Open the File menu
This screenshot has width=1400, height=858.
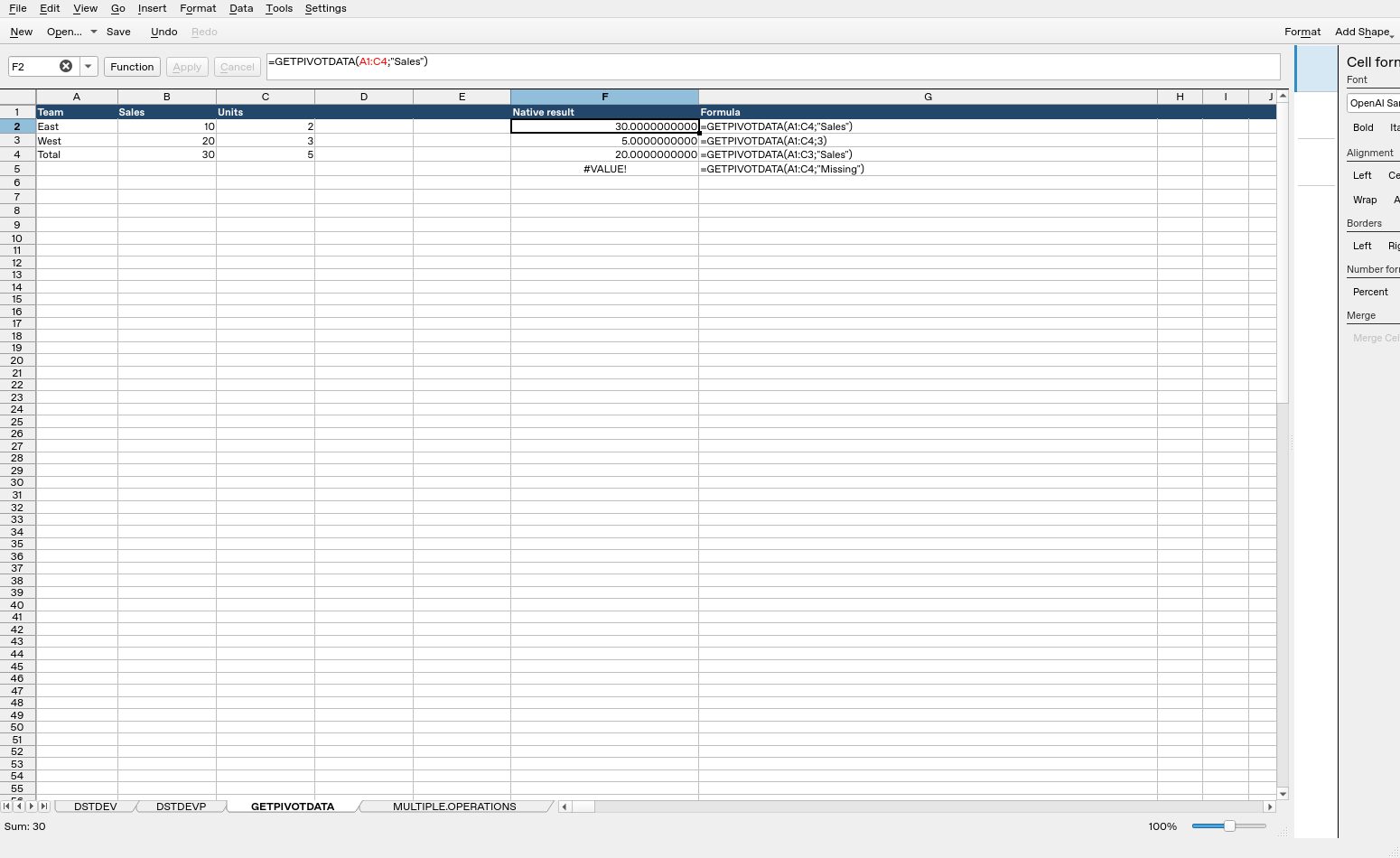[18, 8]
